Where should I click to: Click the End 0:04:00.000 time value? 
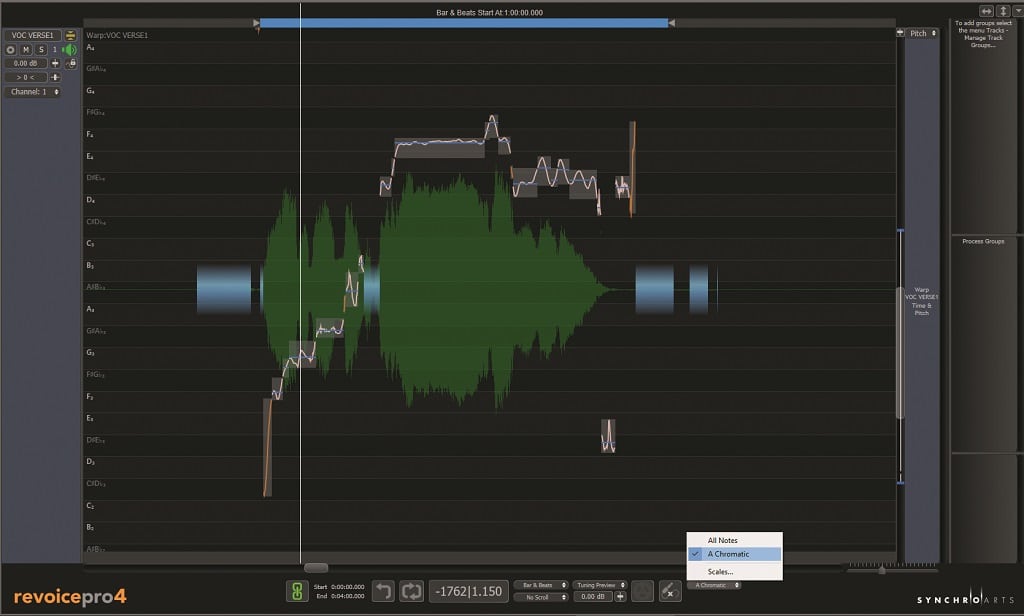[x=347, y=596]
